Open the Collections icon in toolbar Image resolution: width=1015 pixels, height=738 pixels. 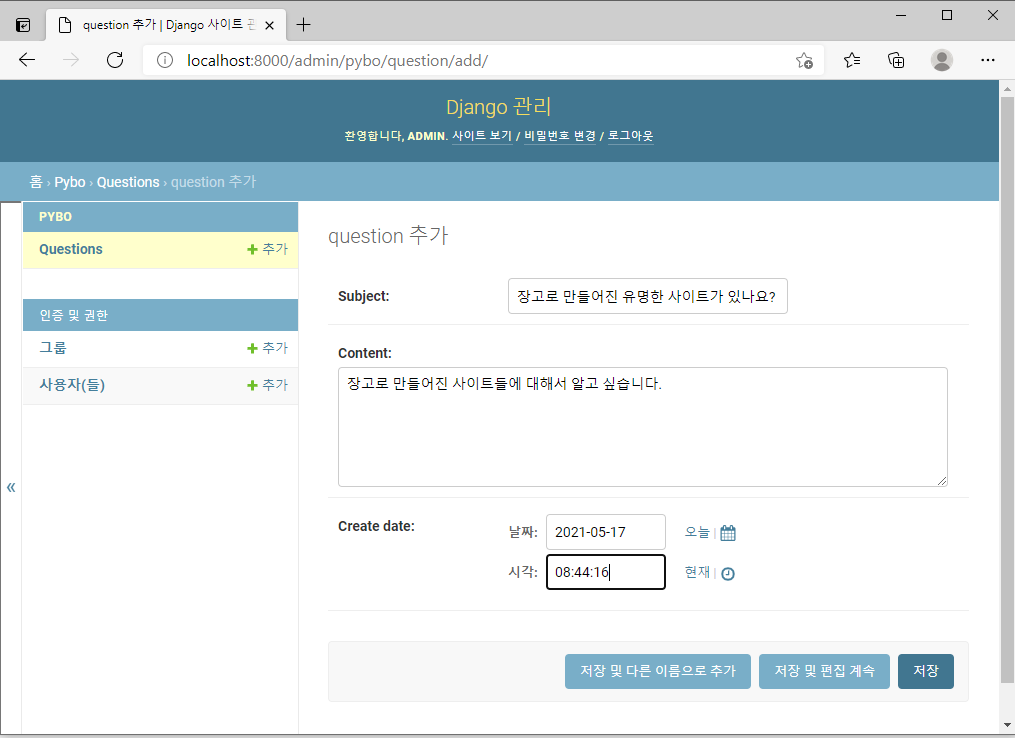click(896, 60)
